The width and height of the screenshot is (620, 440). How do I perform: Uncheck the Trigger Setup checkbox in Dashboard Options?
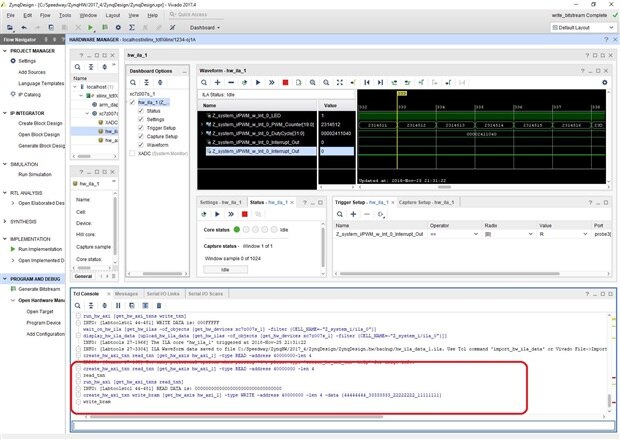pyautogui.click(x=140, y=128)
